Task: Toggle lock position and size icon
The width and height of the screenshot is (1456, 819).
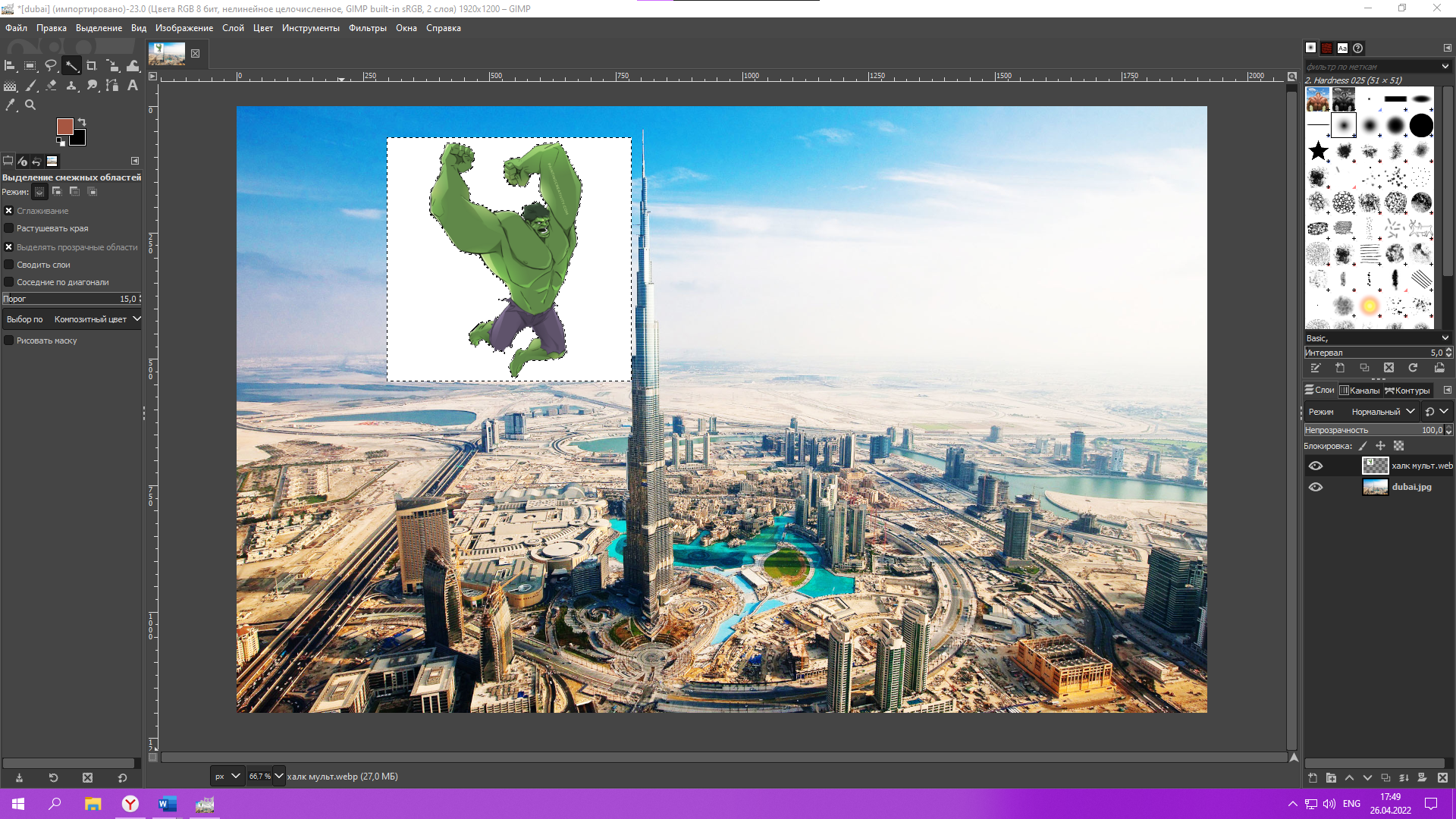Action: coord(1380,446)
